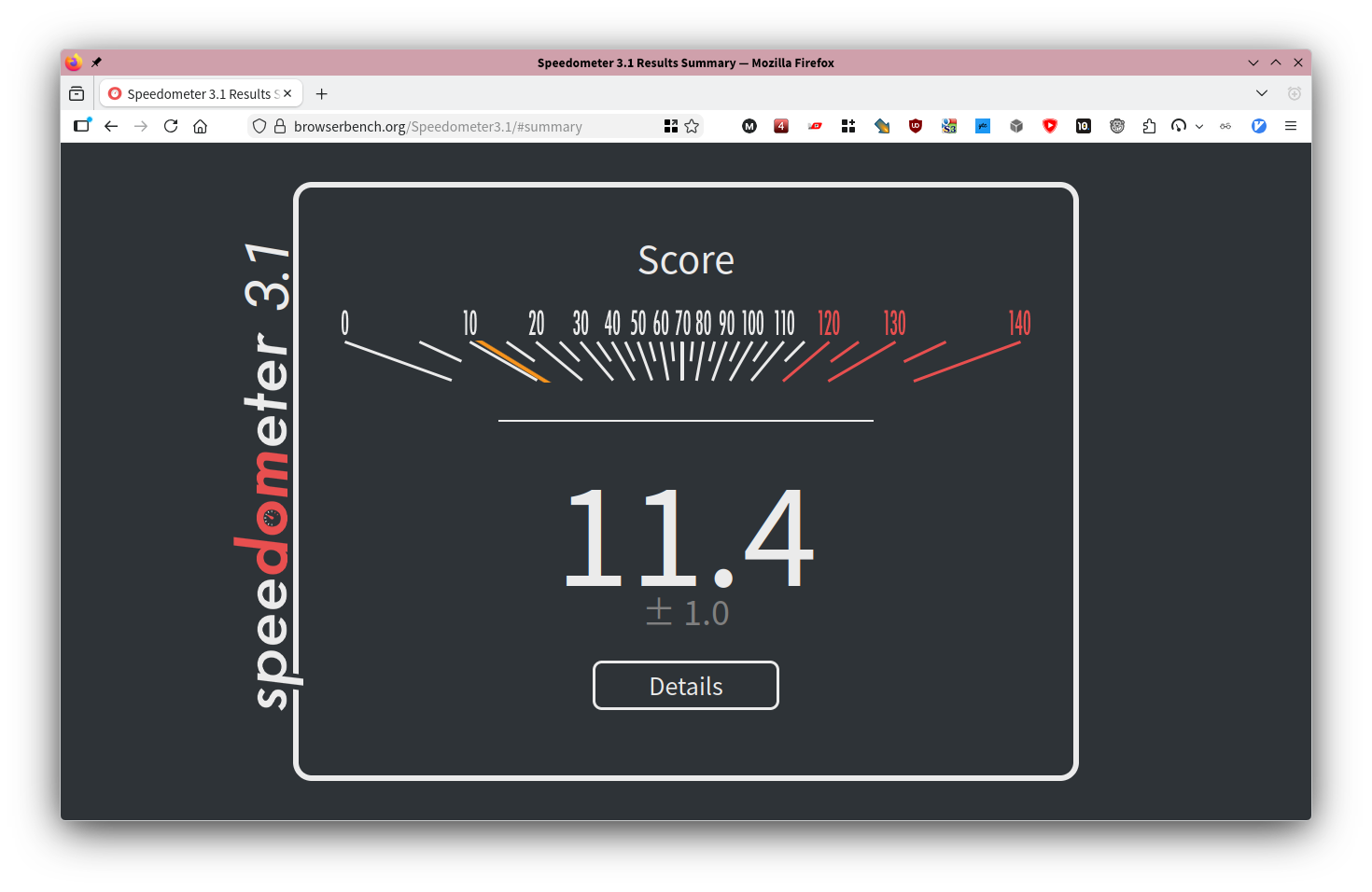Open the blue circular checkmark extension

click(1259, 126)
